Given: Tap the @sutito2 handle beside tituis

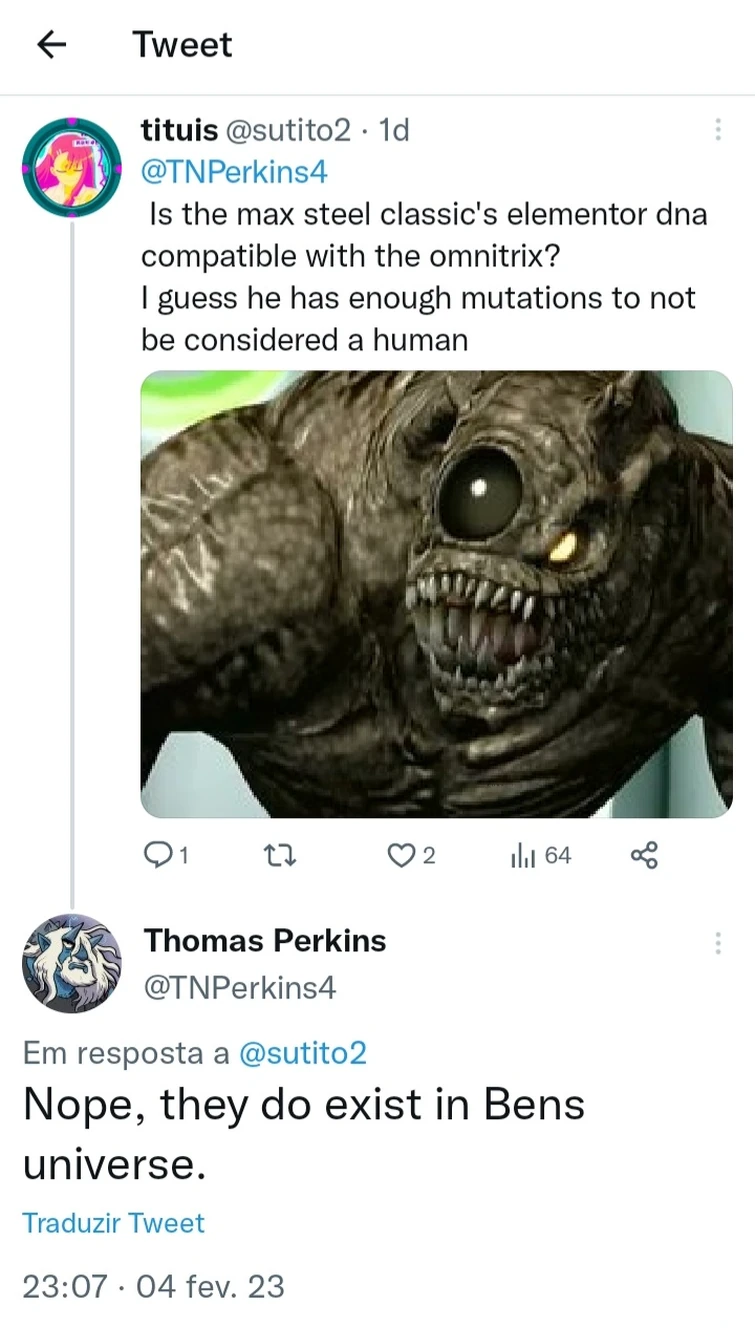Looking at the screenshot, I should coord(290,130).
